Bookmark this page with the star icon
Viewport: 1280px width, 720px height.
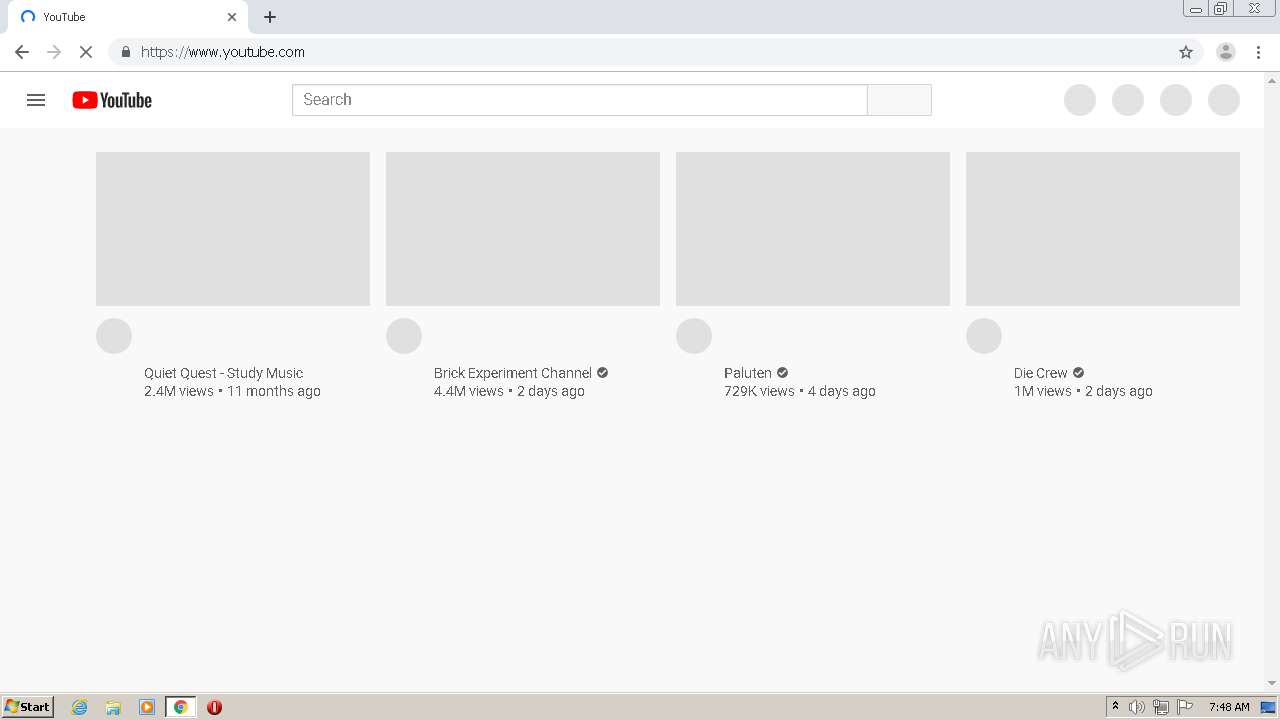pos(1186,52)
